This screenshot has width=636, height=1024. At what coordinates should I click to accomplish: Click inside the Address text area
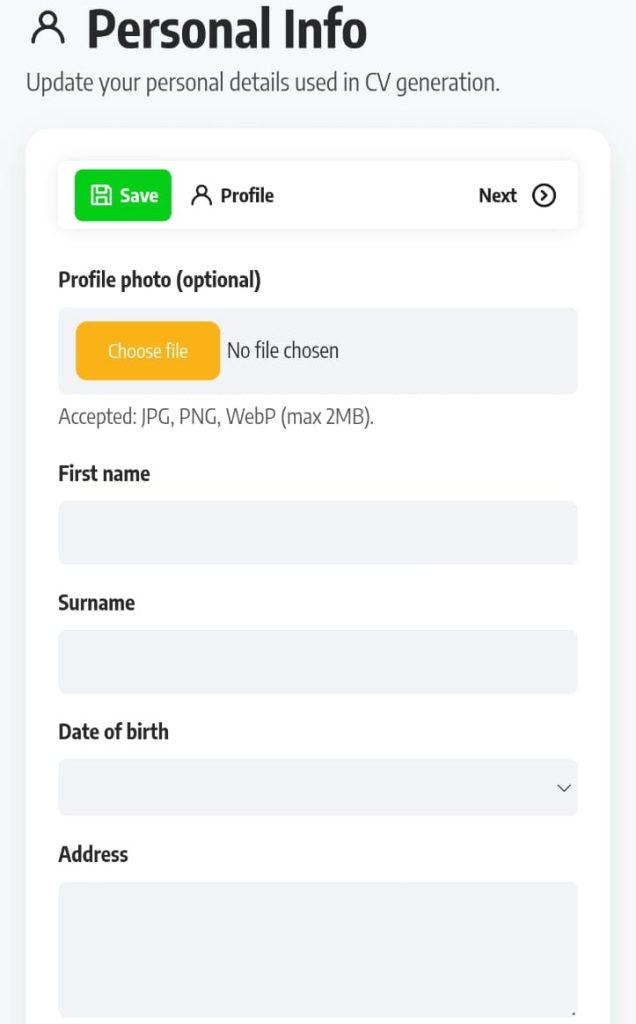[318, 949]
